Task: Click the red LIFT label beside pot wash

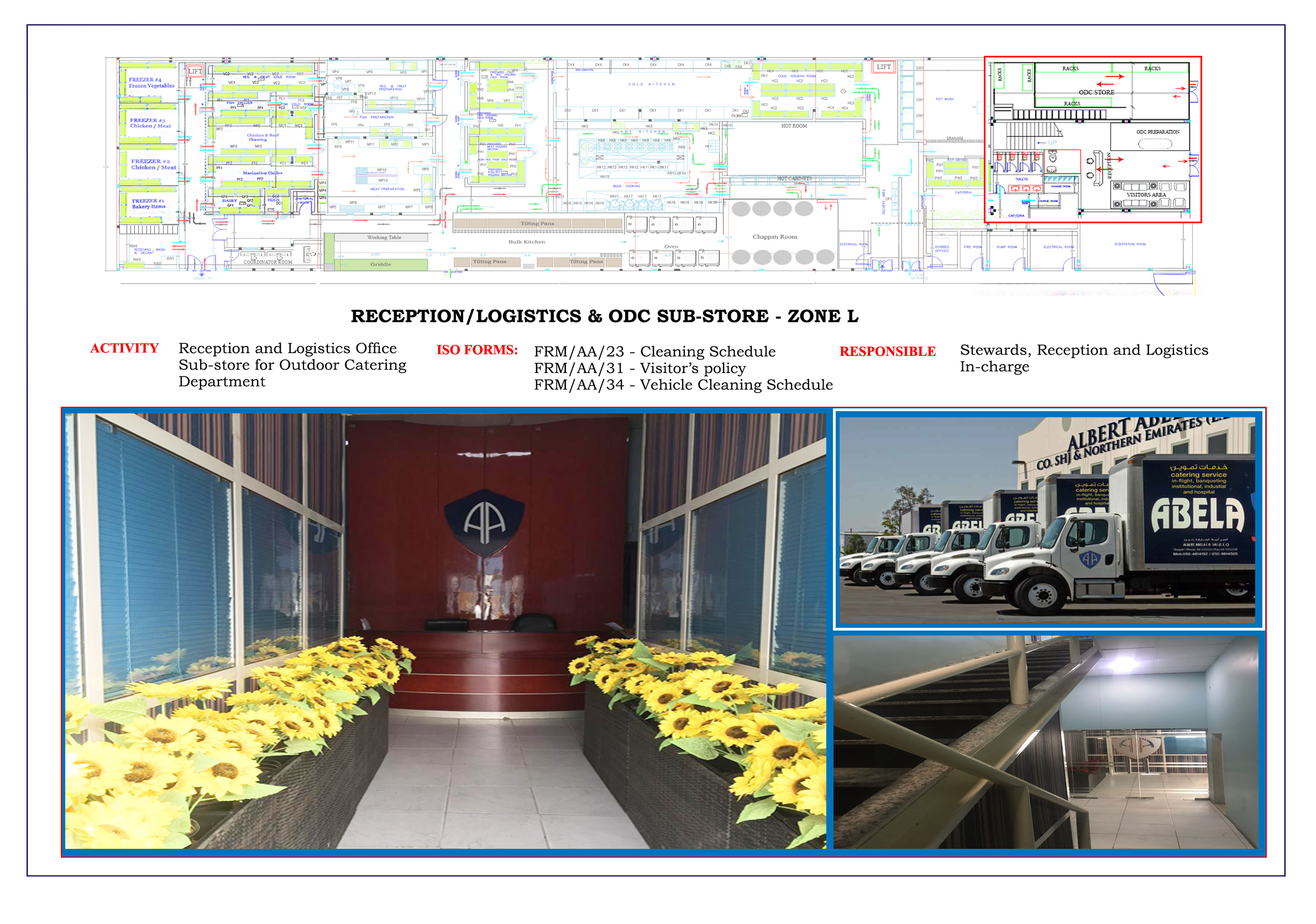Action: pyautogui.click(x=883, y=67)
